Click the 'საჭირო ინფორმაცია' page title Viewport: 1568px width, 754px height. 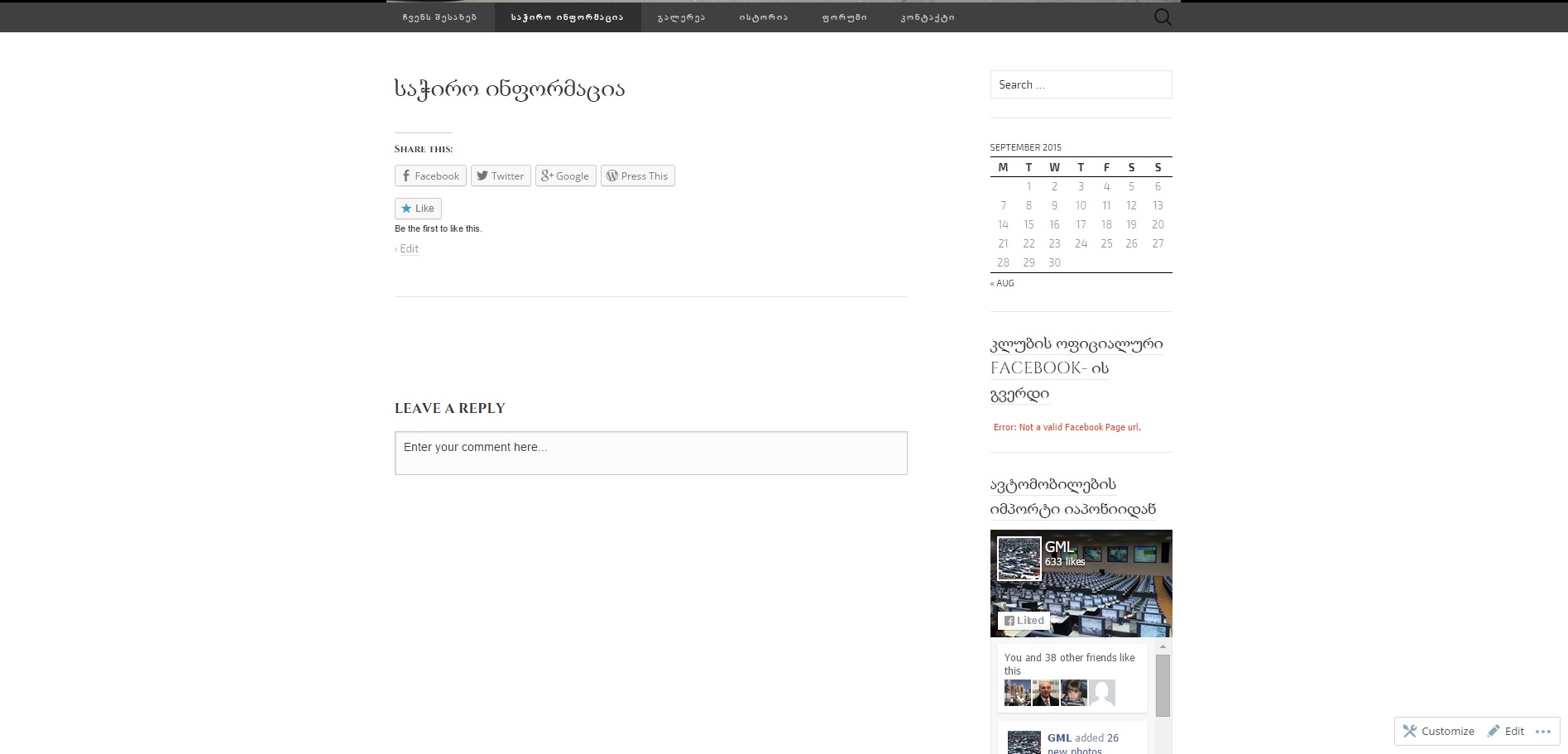pos(509,89)
